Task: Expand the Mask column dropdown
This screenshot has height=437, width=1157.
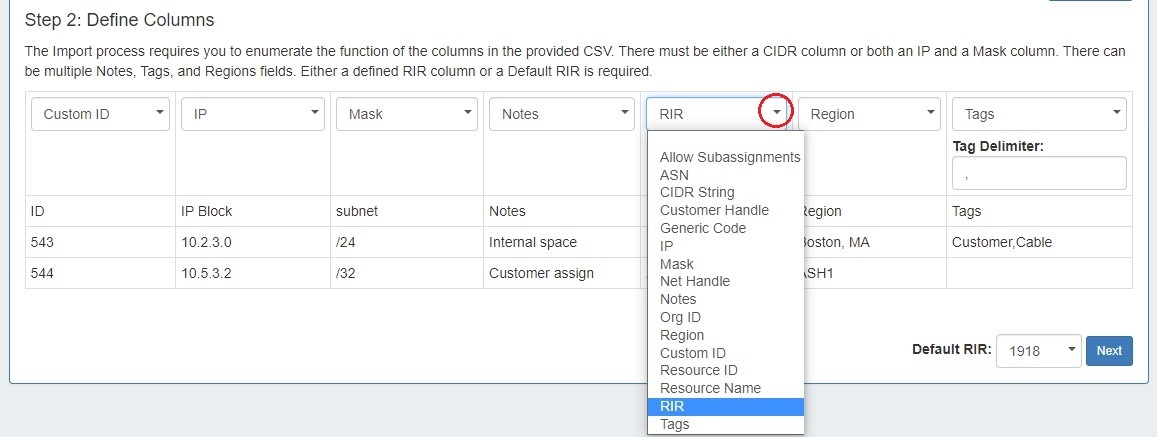Action: (406, 114)
